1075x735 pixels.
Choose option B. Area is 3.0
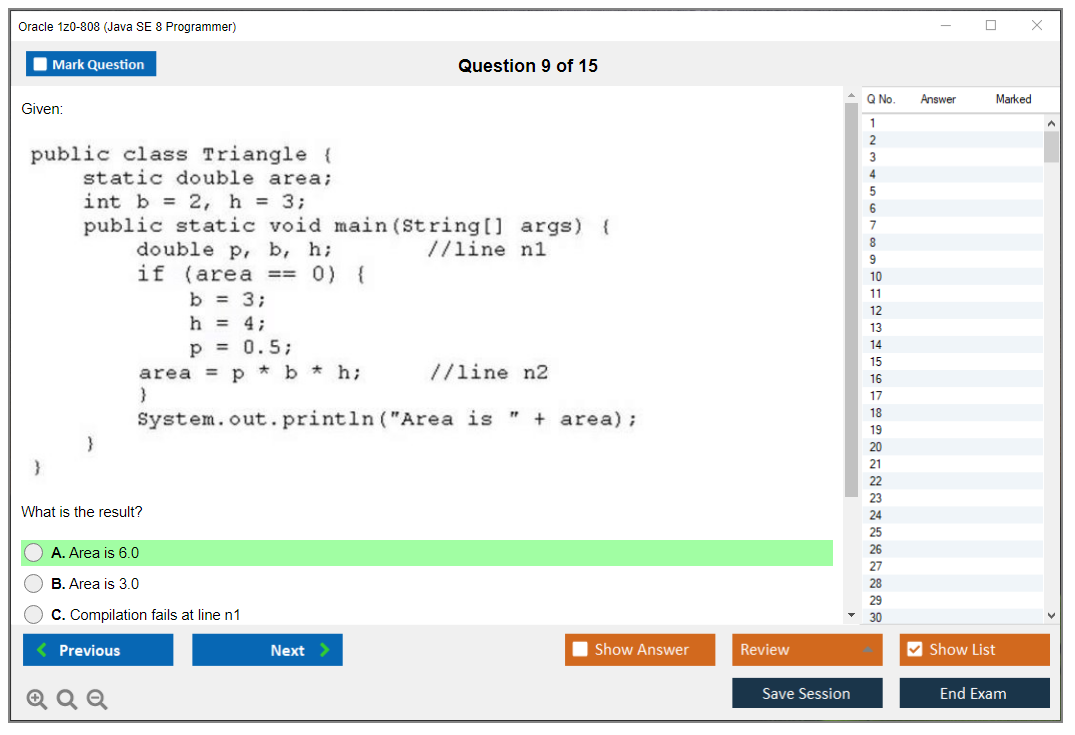coord(34,584)
